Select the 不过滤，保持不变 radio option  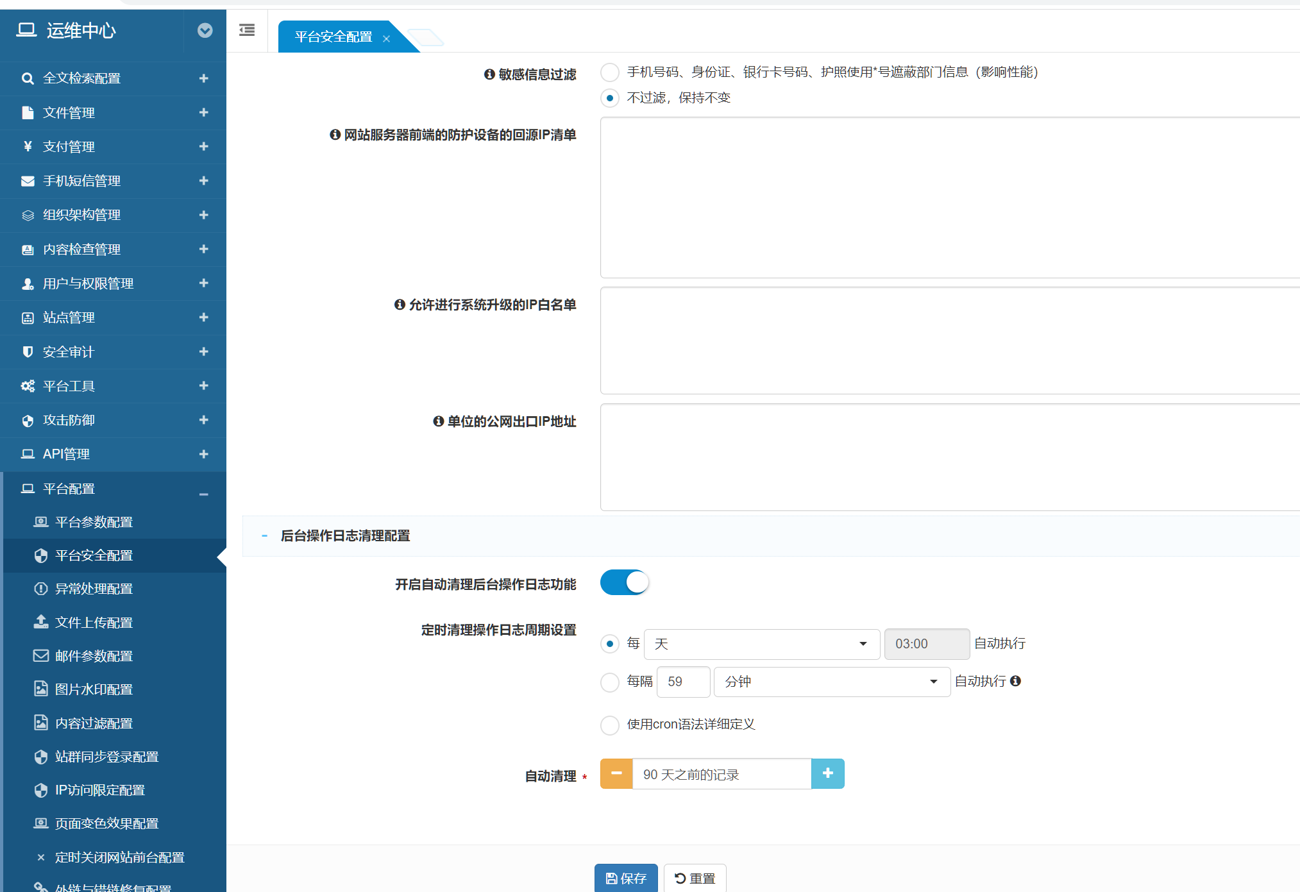[610, 98]
